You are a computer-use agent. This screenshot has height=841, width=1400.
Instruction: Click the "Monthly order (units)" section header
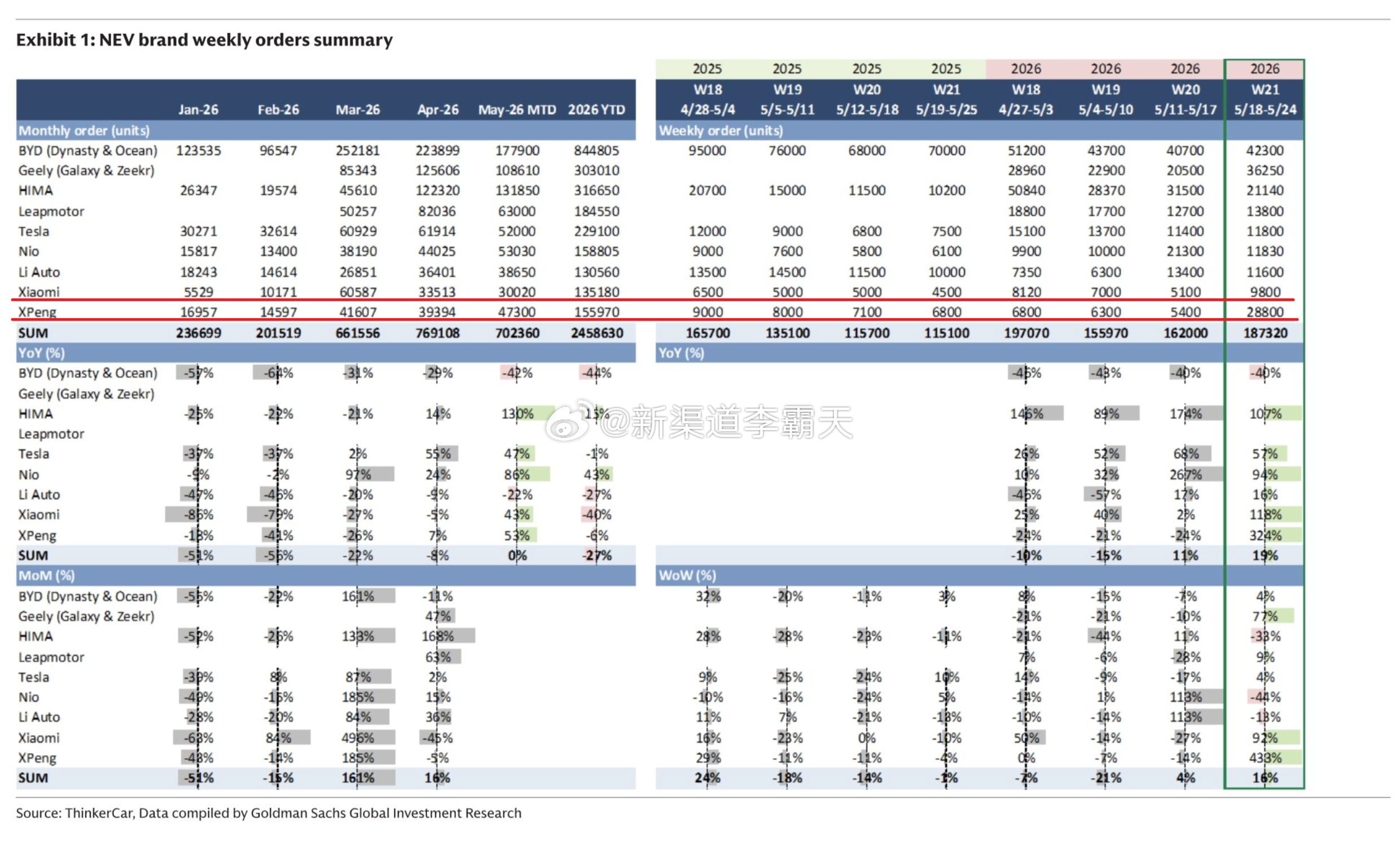(84, 130)
